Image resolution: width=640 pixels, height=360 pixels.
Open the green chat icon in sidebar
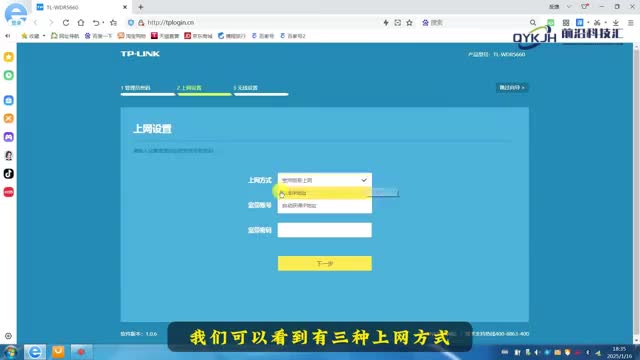(x=9, y=75)
